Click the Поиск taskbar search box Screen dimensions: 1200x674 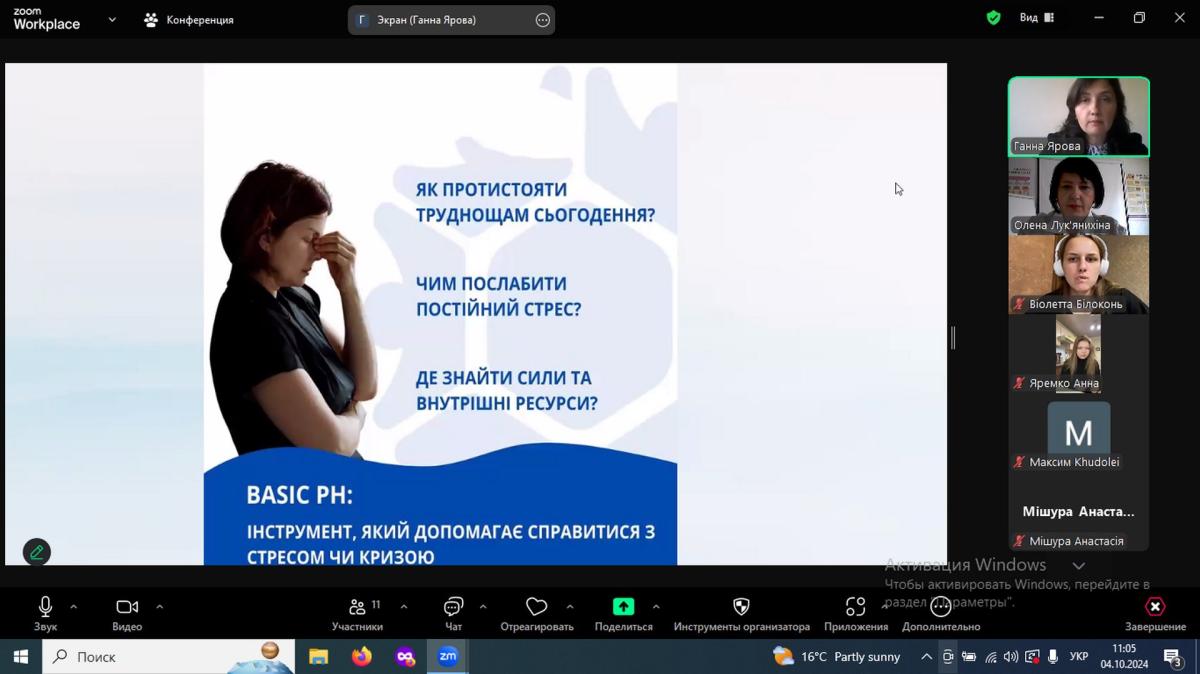click(168, 657)
